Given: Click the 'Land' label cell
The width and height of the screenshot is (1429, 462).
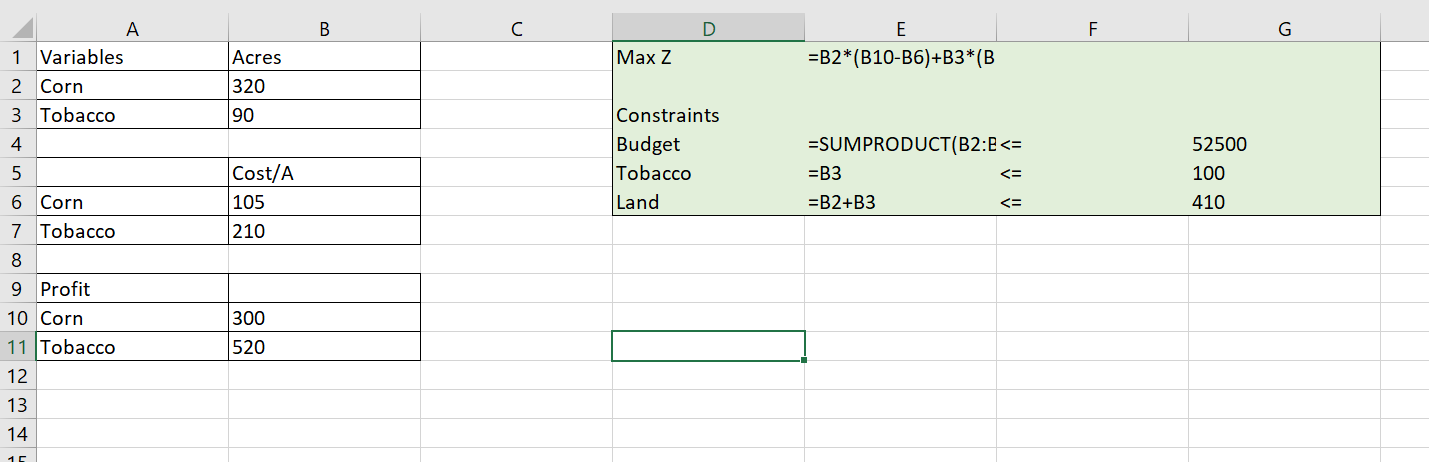Looking at the screenshot, I should point(708,202).
